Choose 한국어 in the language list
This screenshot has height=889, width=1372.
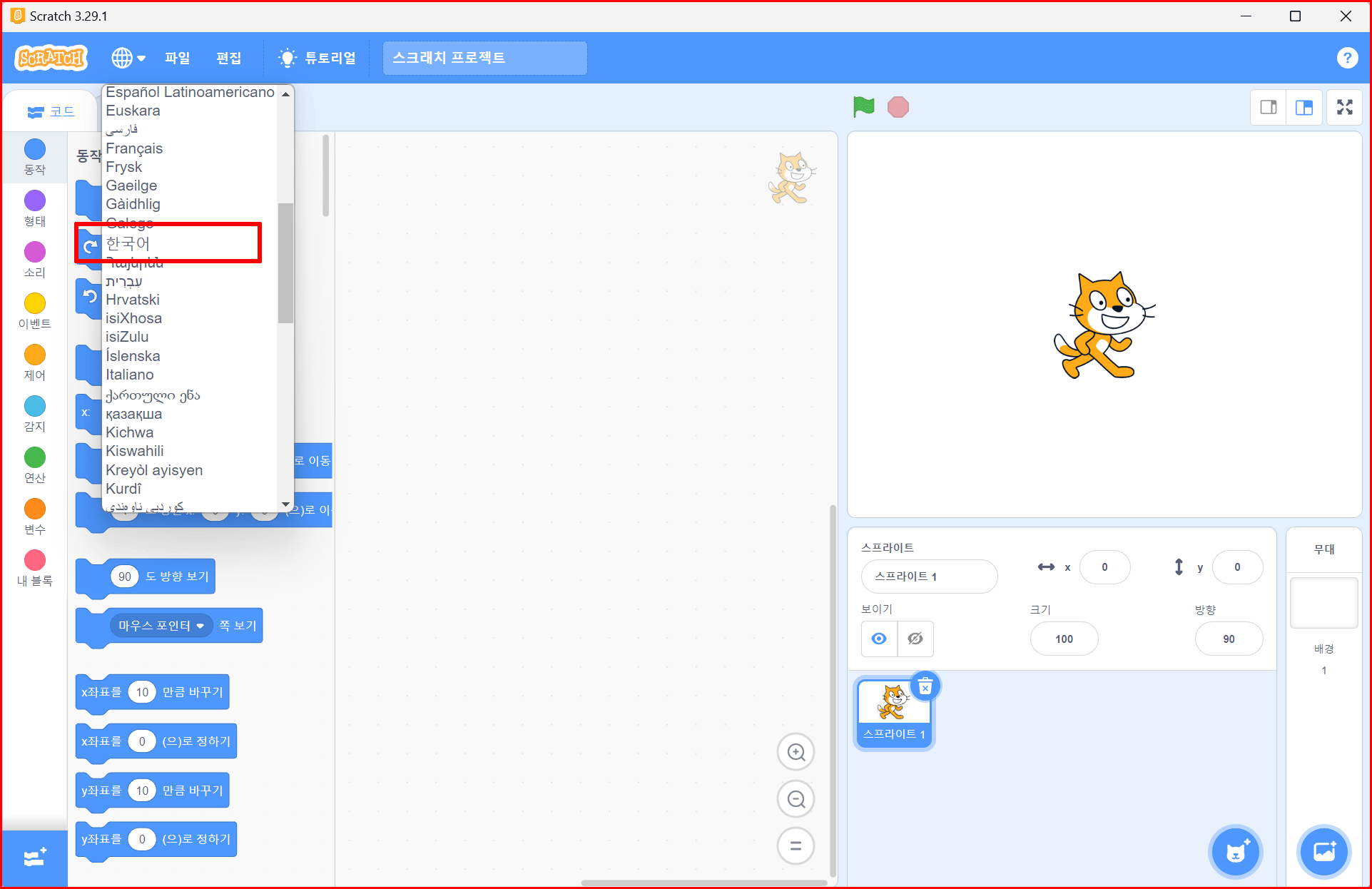(x=128, y=243)
